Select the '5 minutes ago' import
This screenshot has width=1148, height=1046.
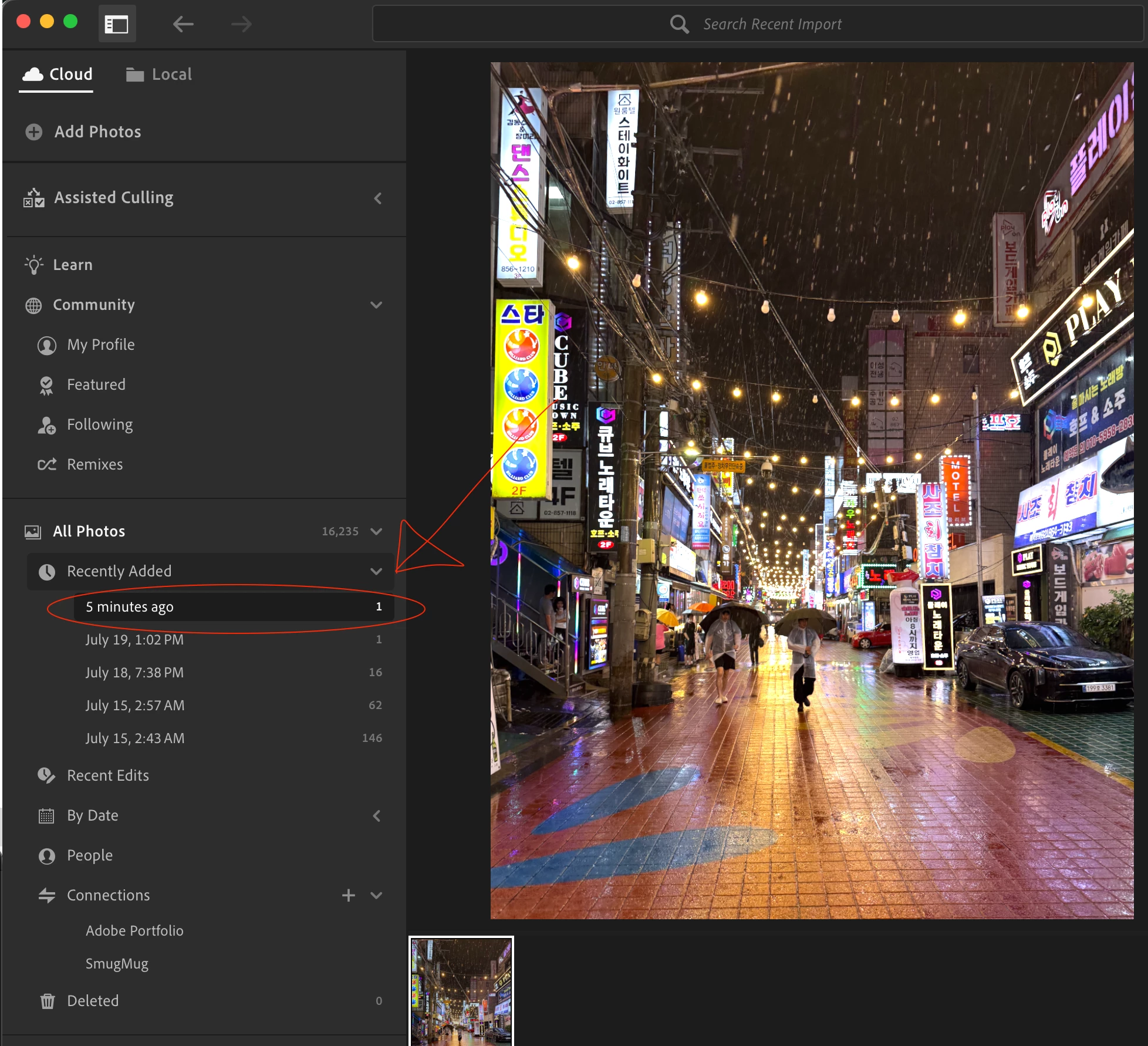point(234,607)
